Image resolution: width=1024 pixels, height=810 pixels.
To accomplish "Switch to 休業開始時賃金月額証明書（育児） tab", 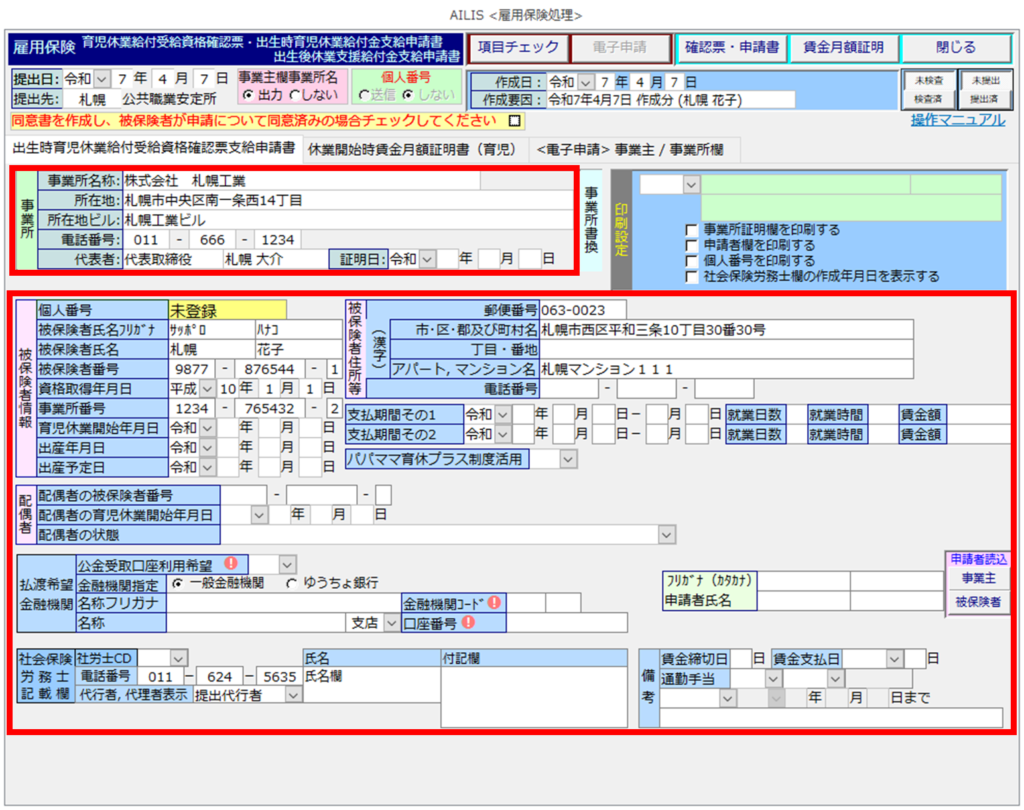I will [x=412, y=149].
